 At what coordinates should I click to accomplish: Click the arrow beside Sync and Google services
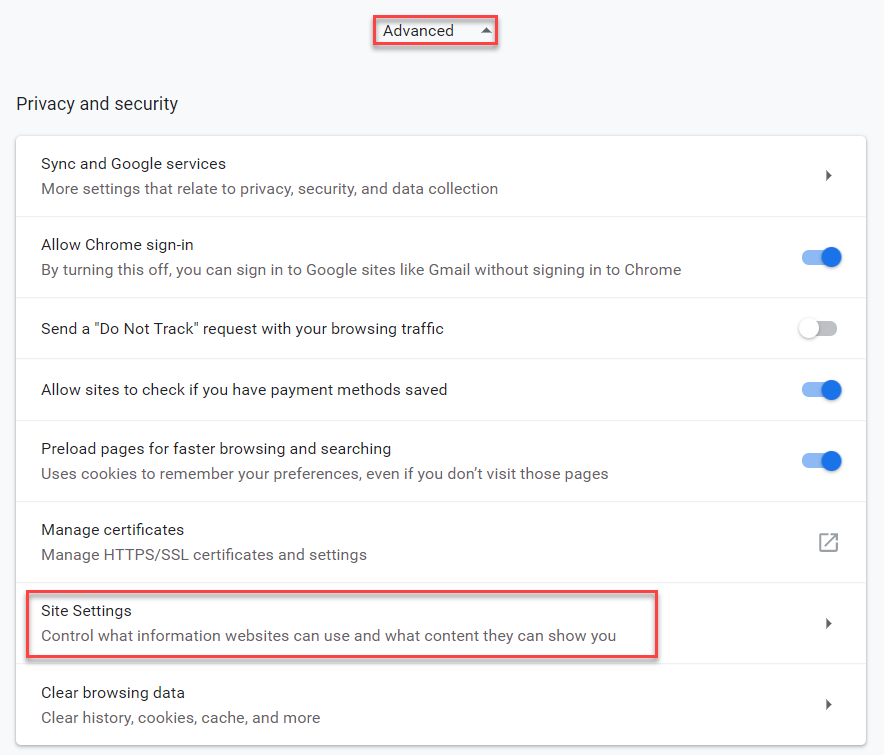click(x=828, y=176)
